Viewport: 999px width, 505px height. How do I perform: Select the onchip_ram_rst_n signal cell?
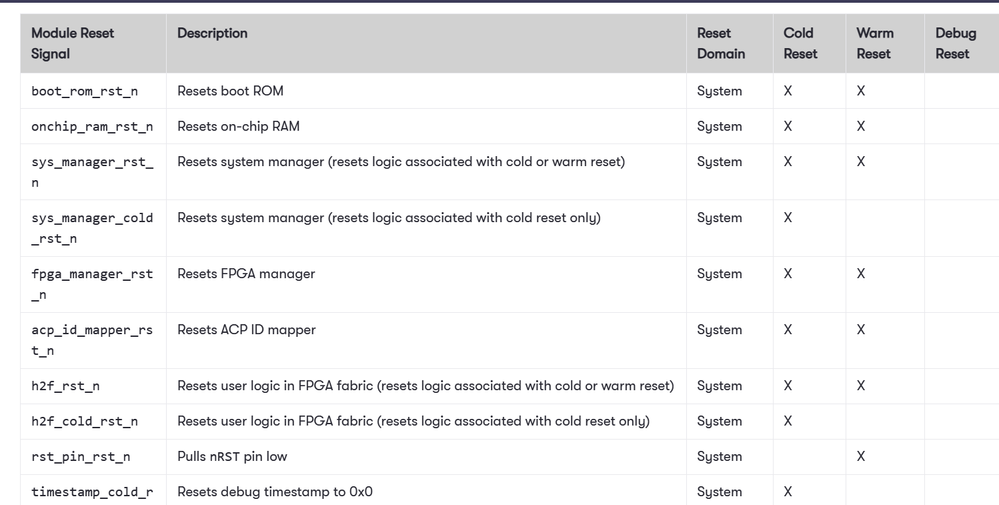tap(93, 126)
